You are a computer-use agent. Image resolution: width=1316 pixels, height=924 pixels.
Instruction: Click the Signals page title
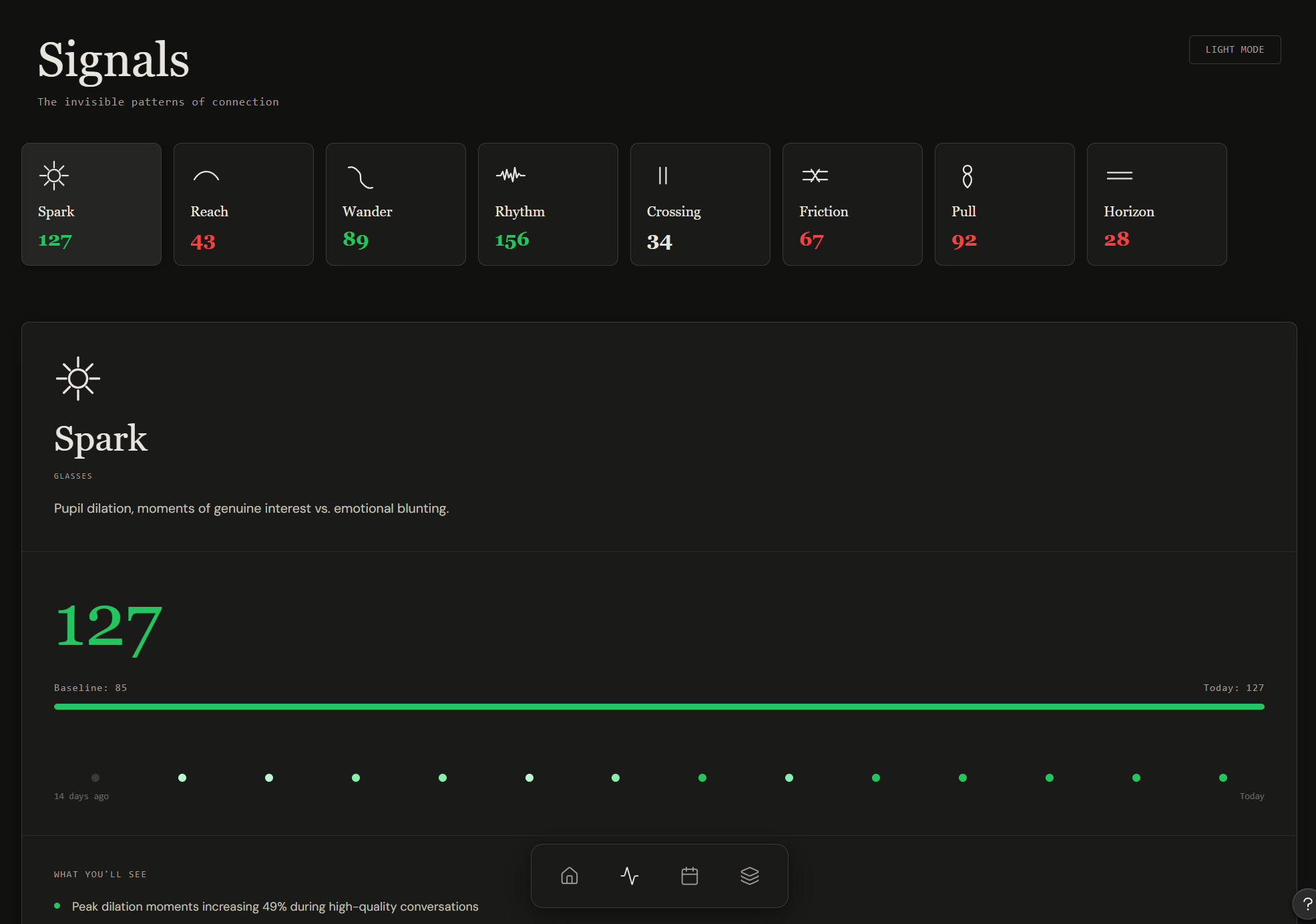pyautogui.click(x=114, y=60)
